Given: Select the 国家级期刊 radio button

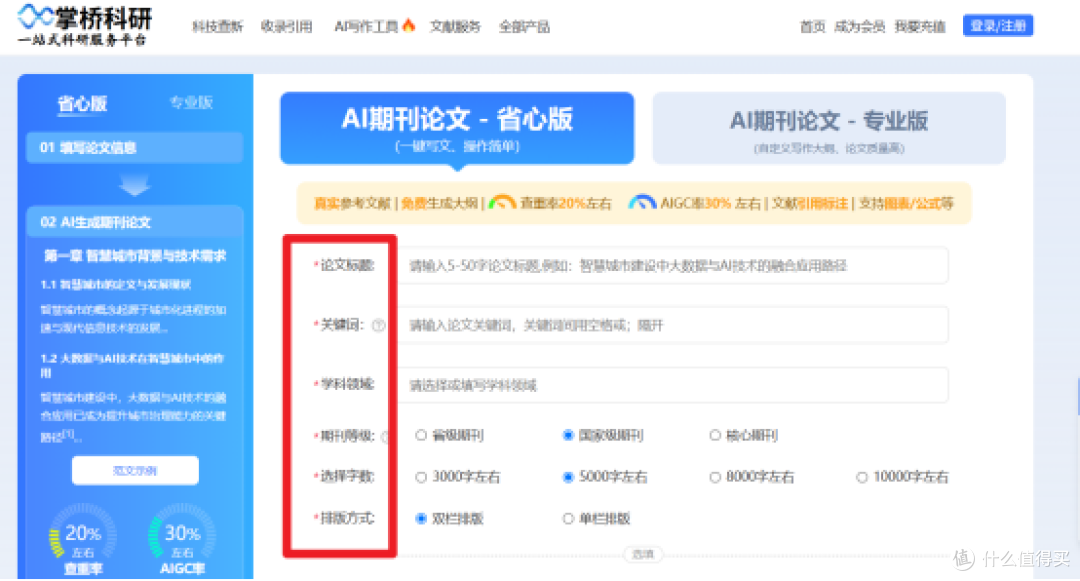Looking at the screenshot, I should point(568,436).
